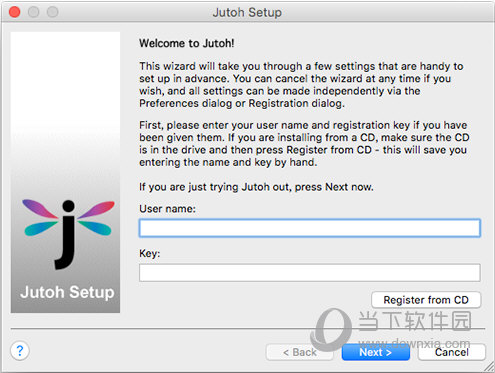
Task: Click the Register from CD button
Action: pyautogui.click(x=426, y=300)
